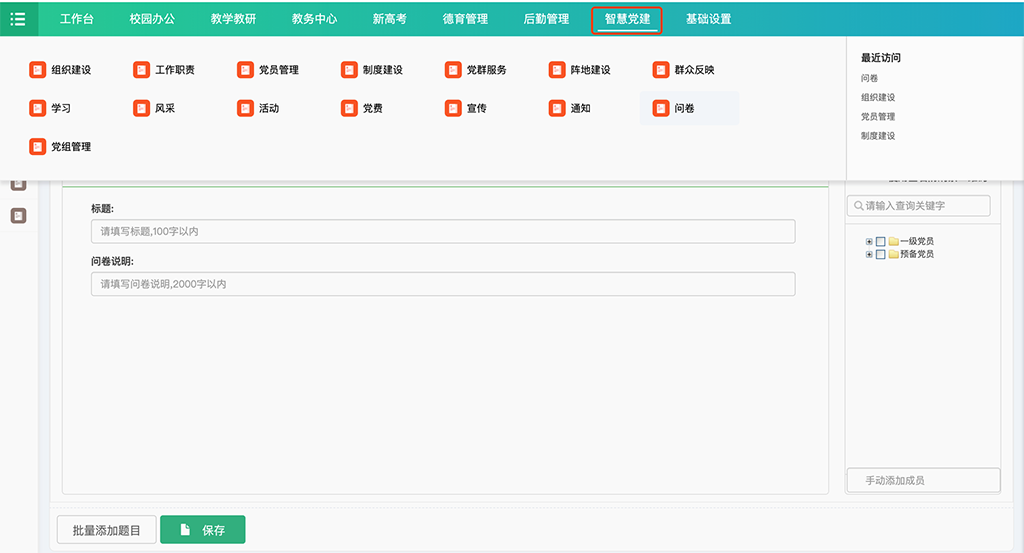Switch to the 教务中心 tab
The image size is (1024, 553).
[x=314, y=19]
